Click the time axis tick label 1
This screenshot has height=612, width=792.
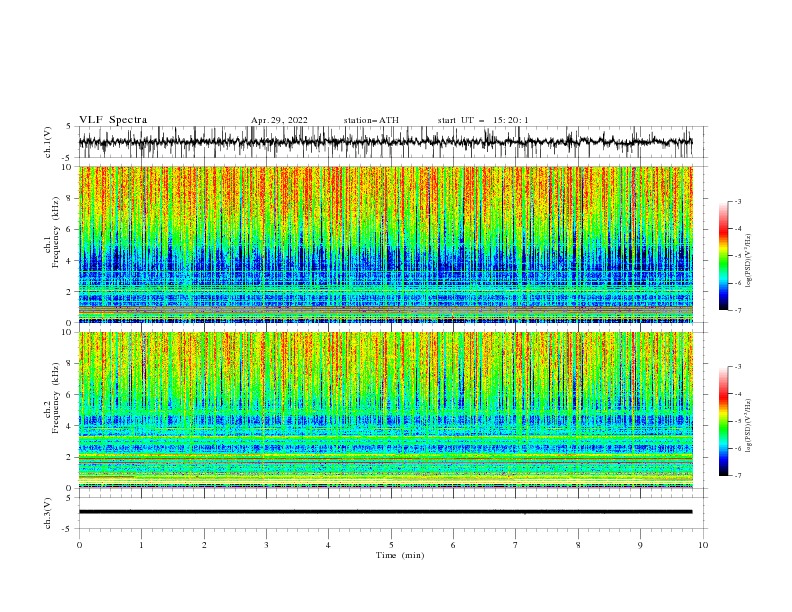141,545
